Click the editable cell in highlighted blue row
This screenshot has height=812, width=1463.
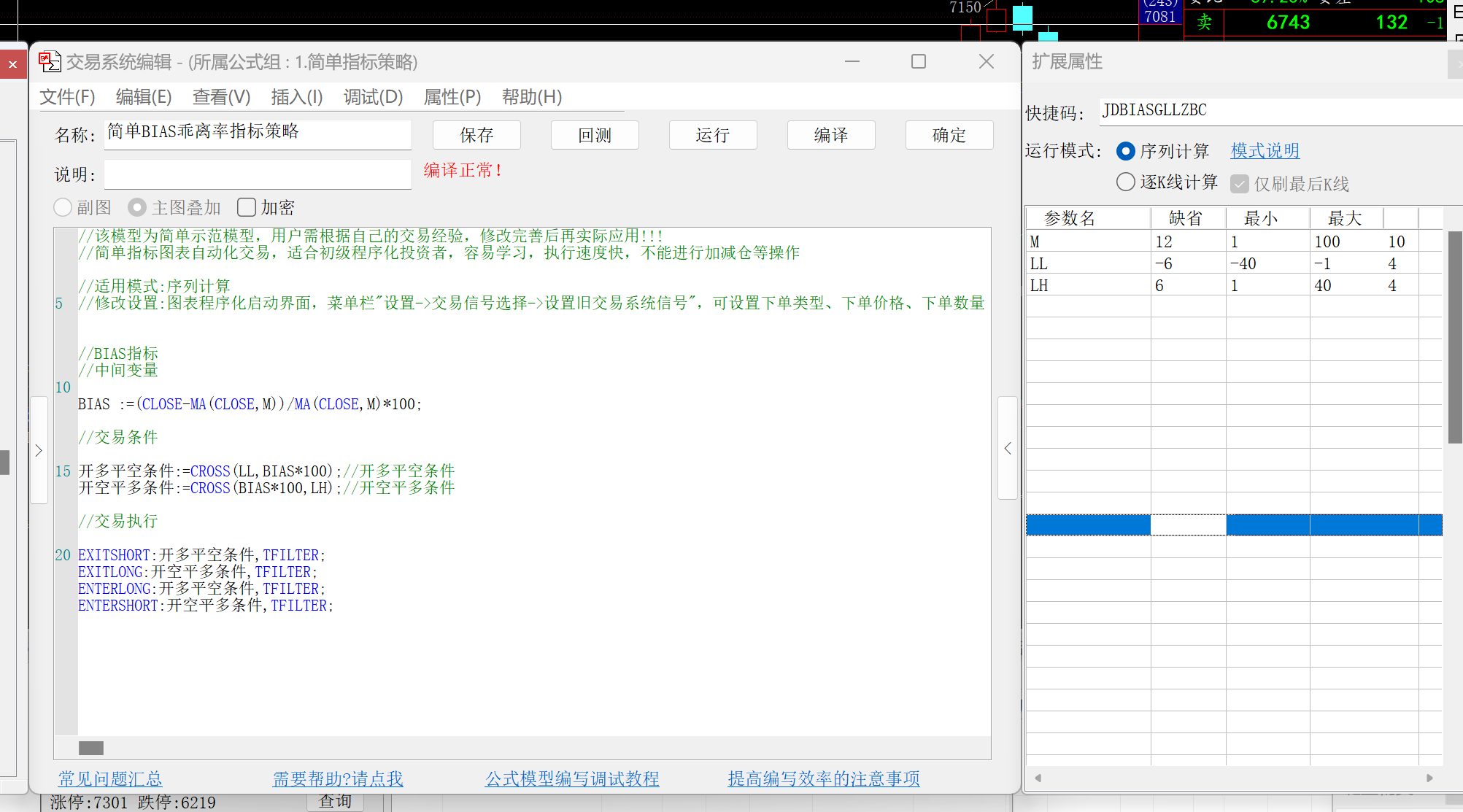(1189, 525)
